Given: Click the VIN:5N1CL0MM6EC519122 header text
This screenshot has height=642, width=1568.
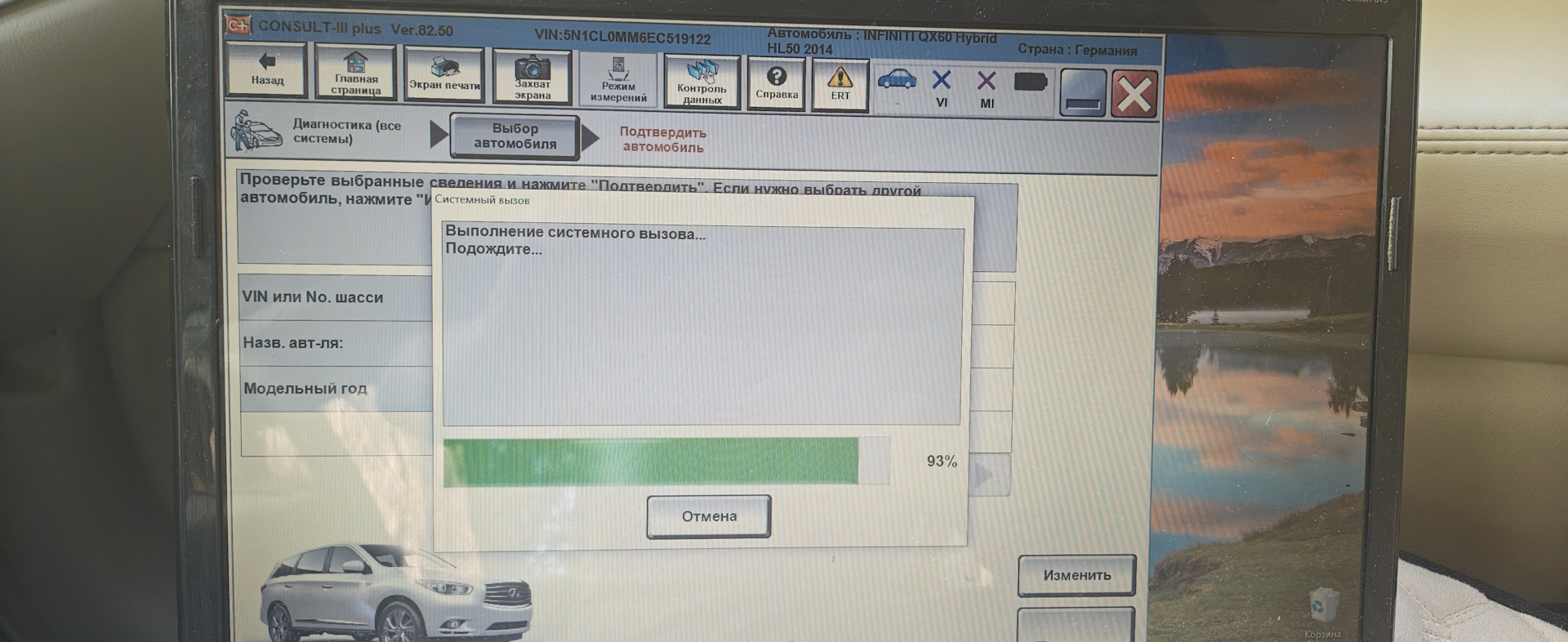Looking at the screenshot, I should 622,38.
